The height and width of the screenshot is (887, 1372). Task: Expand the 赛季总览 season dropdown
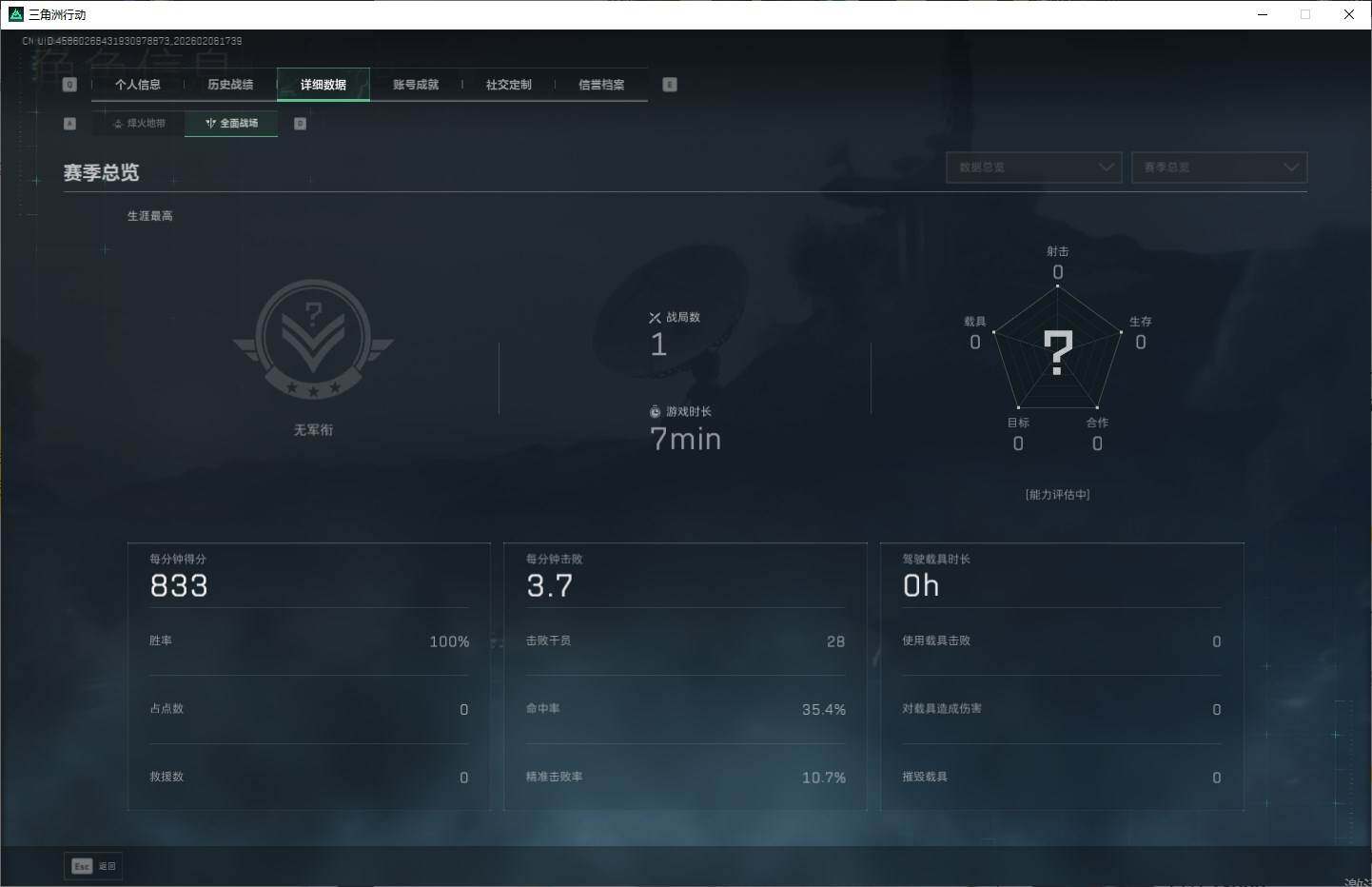[x=1219, y=168]
